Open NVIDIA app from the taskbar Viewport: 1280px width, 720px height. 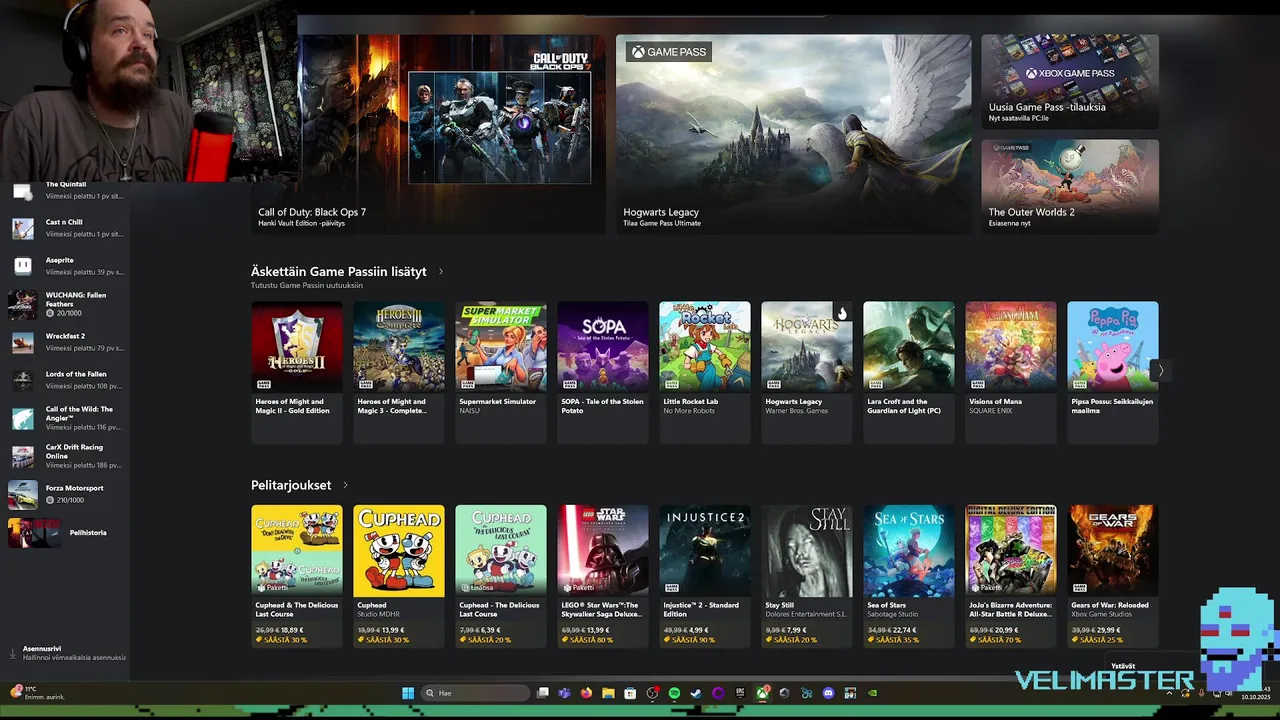(x=872, y=693)
